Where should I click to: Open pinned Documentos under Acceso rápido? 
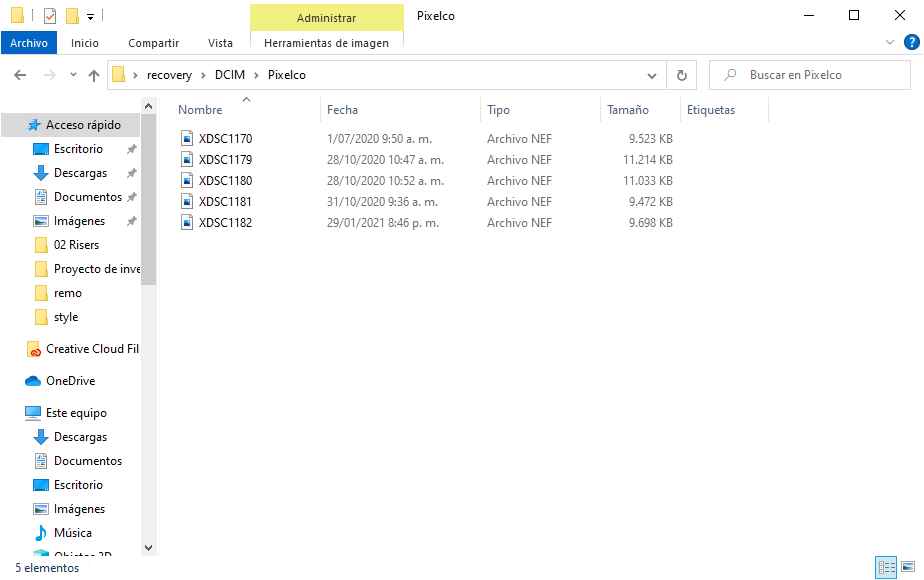pos(88,197)
